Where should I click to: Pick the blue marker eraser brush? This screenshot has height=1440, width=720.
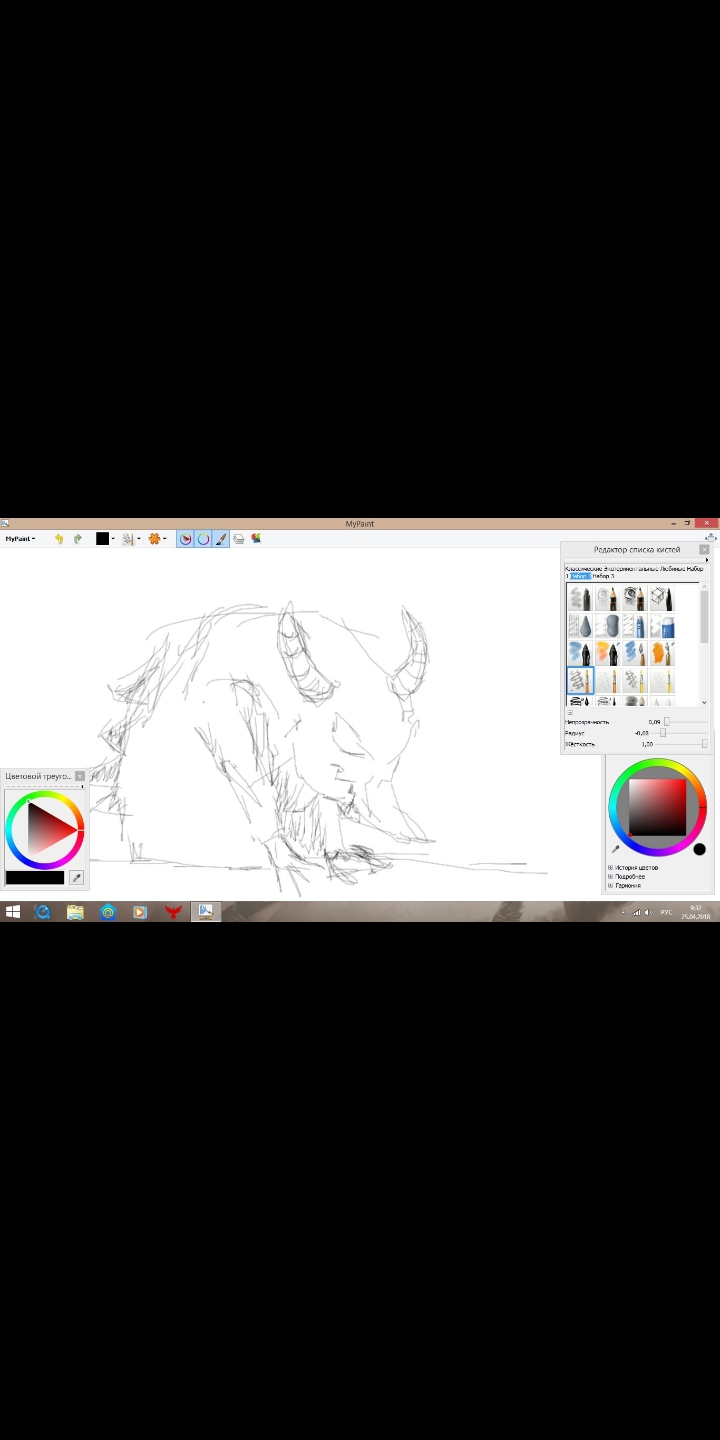(x=635, y=626)
